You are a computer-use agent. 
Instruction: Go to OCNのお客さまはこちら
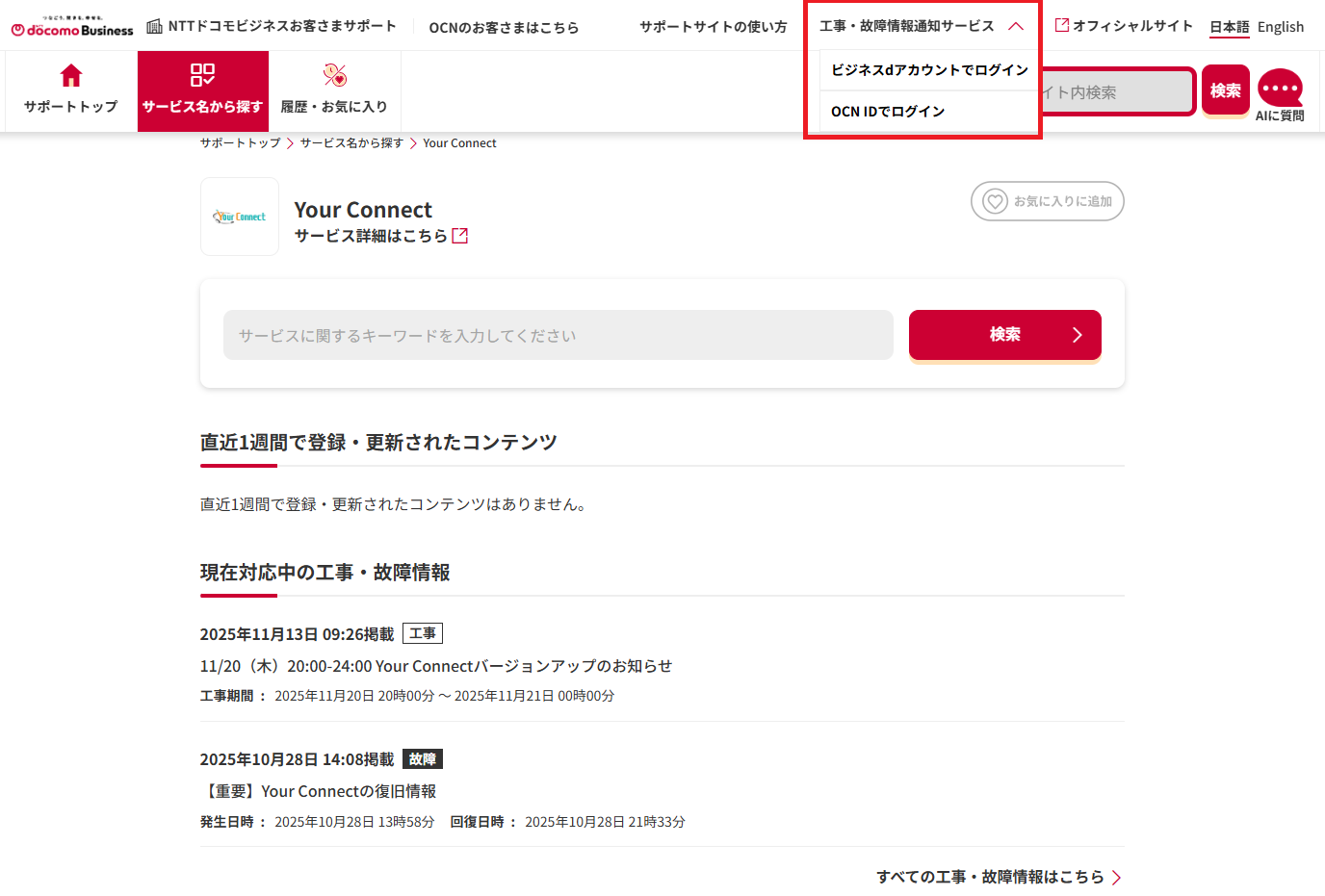[504, 27]
